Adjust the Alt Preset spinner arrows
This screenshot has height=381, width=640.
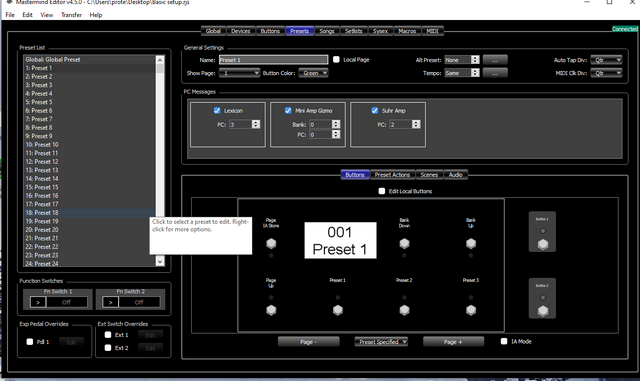point(475,60)
